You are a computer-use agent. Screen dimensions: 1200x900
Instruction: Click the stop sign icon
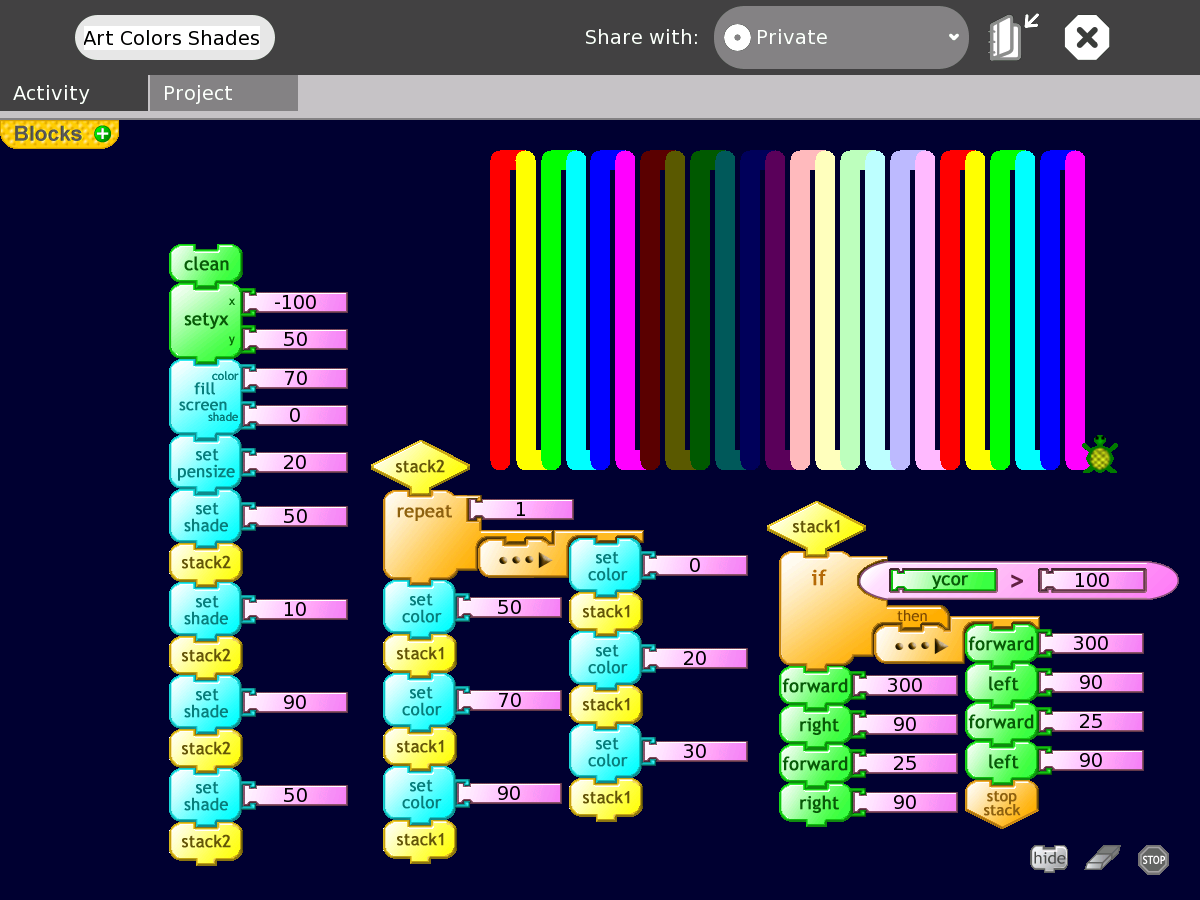click(1153, 859)
